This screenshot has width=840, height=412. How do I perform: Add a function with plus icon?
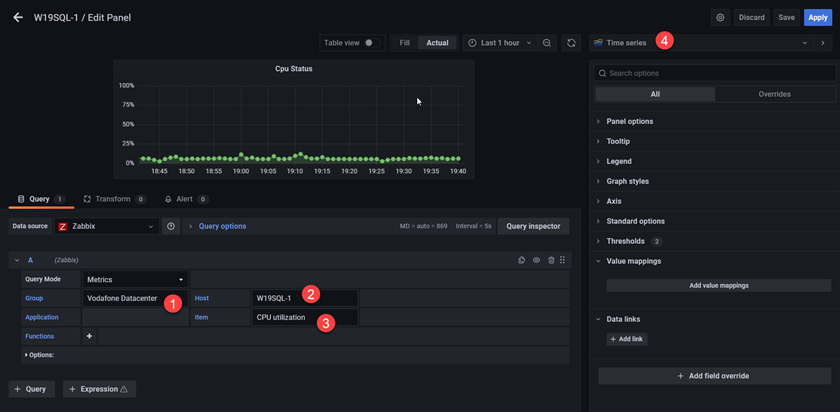89,337
